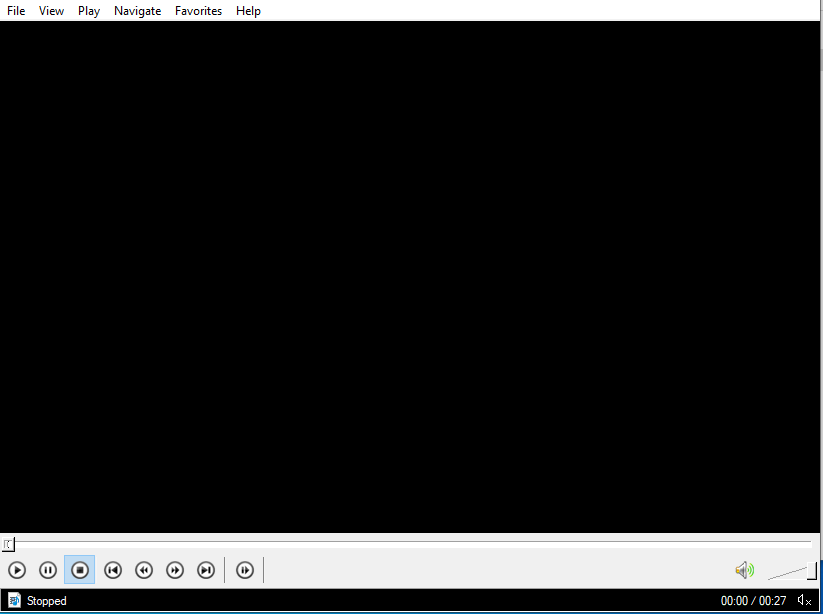This screenshot has width=823, height=614.
Task: Skip to next file button
Action: coord(206,570)
